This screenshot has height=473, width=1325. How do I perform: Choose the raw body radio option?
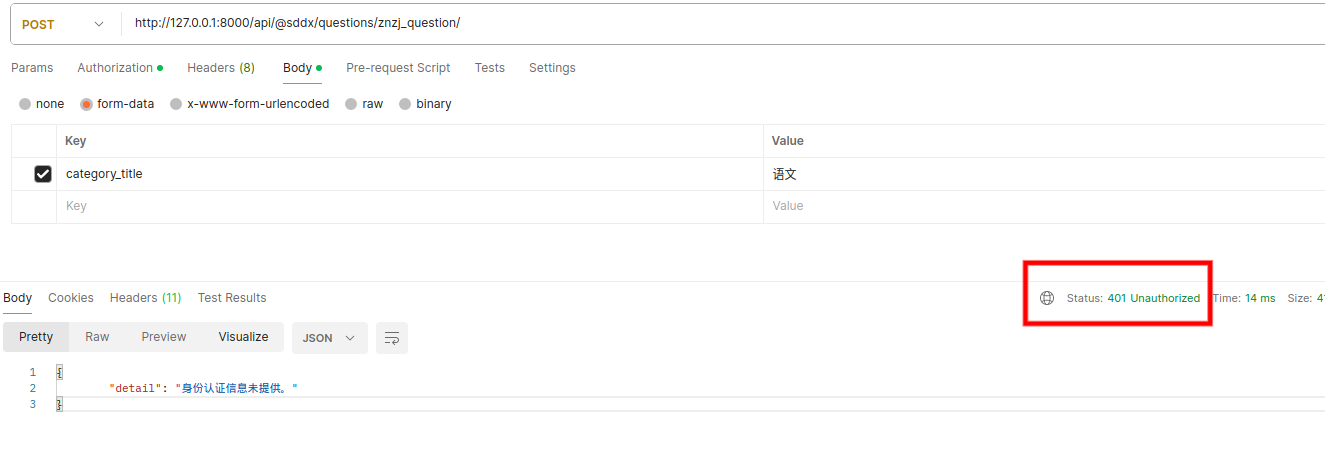point(351,104)
